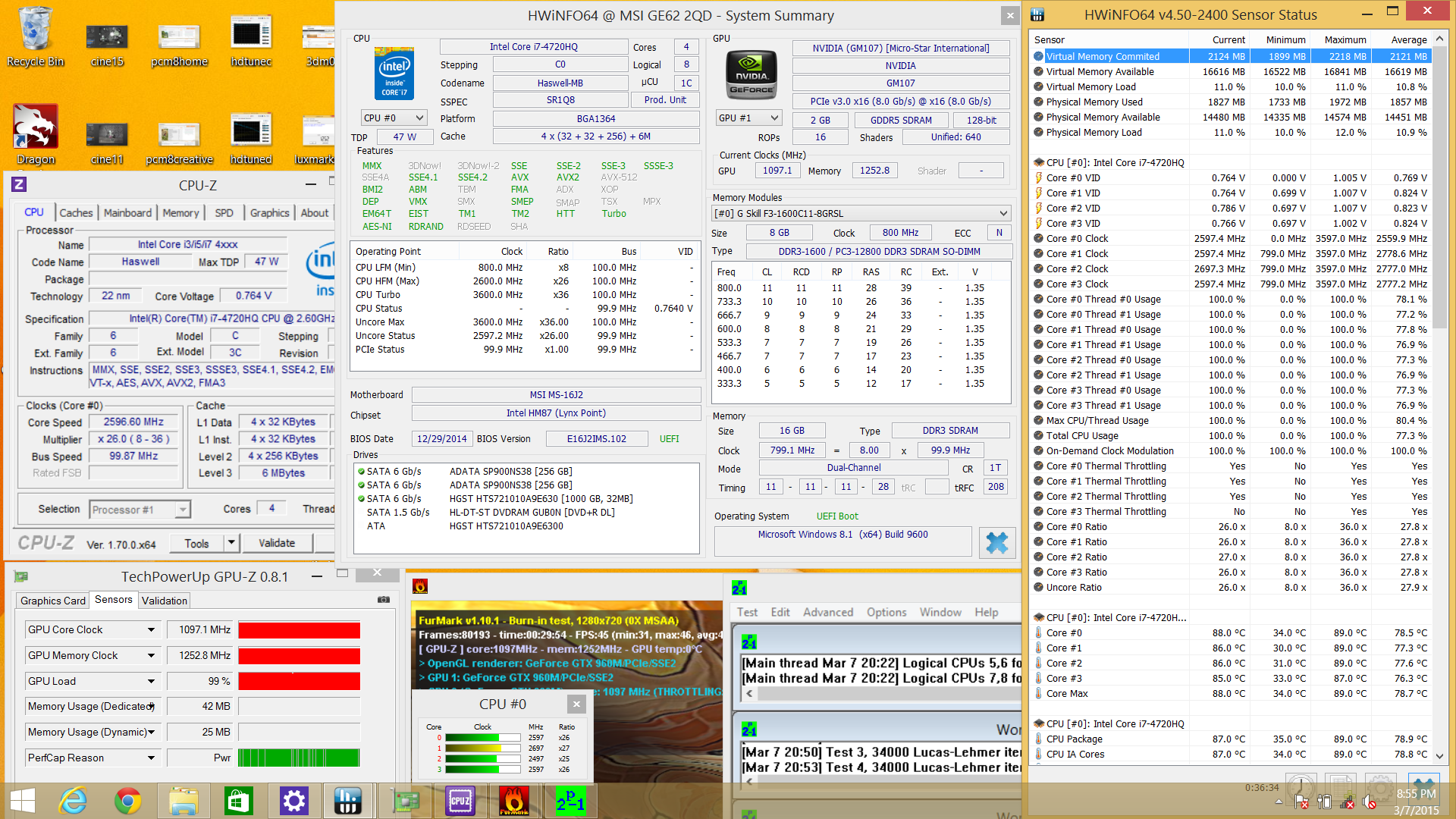Switch to CPU-Z via taskbar icon
This screenshot has width=1456, height=819.
coord(460,801)
